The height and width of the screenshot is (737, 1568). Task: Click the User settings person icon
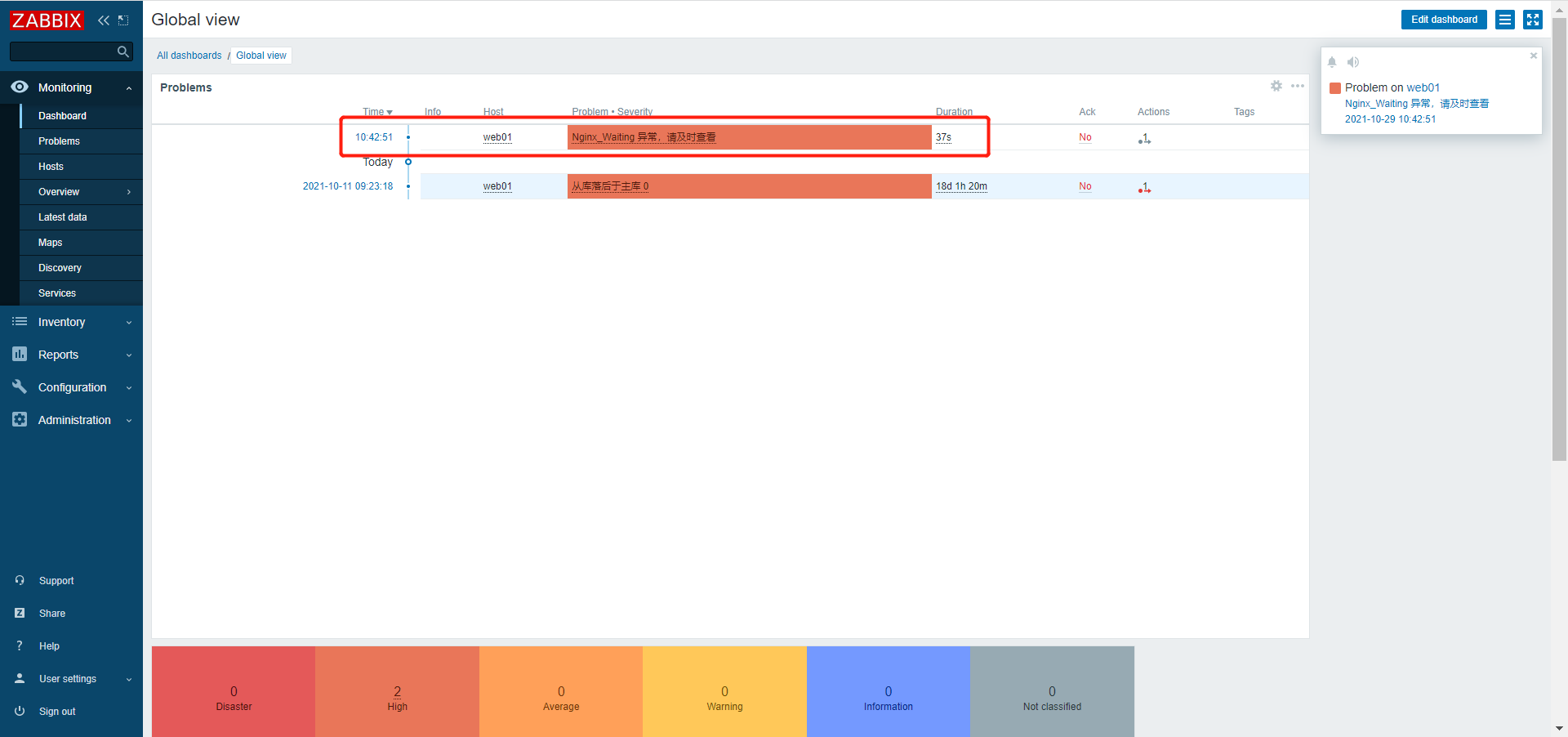[x=20, y=678]
